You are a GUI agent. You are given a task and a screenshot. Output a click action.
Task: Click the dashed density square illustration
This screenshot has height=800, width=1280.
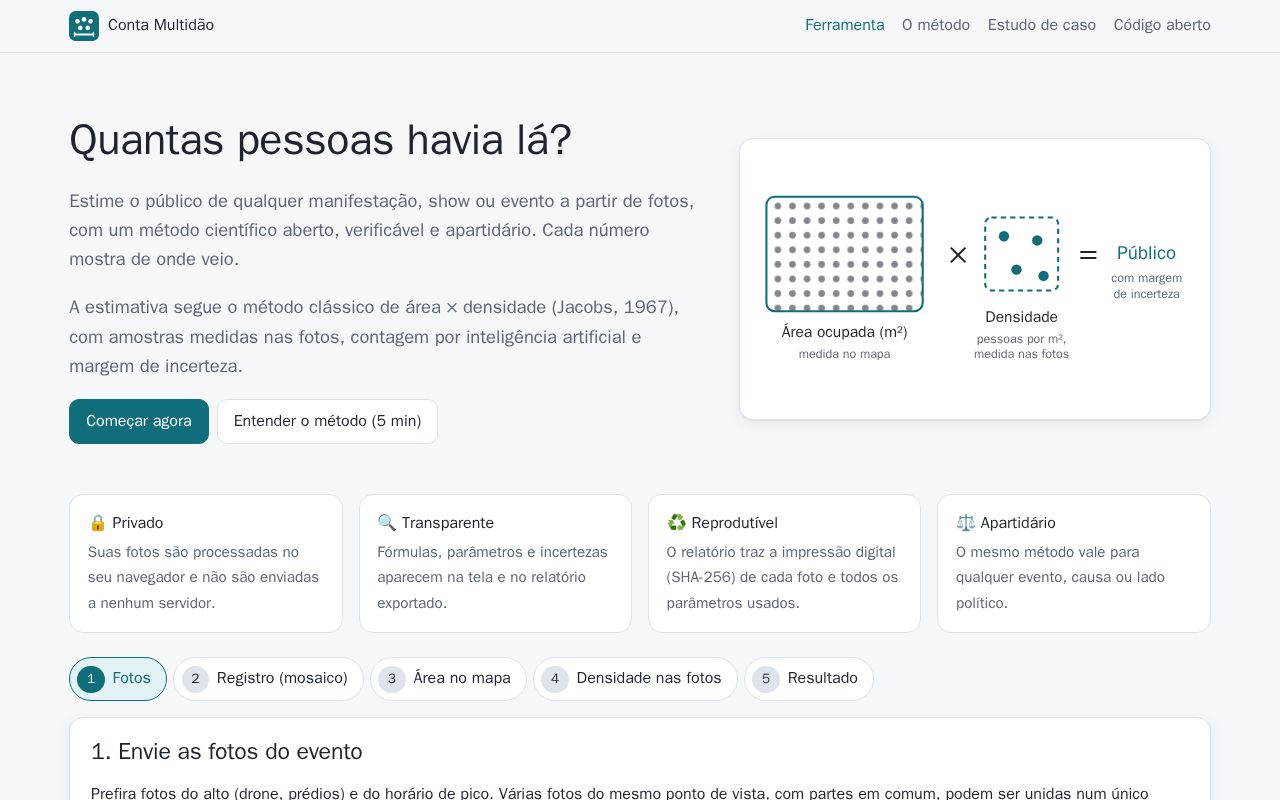click(x=1021, y=254)
